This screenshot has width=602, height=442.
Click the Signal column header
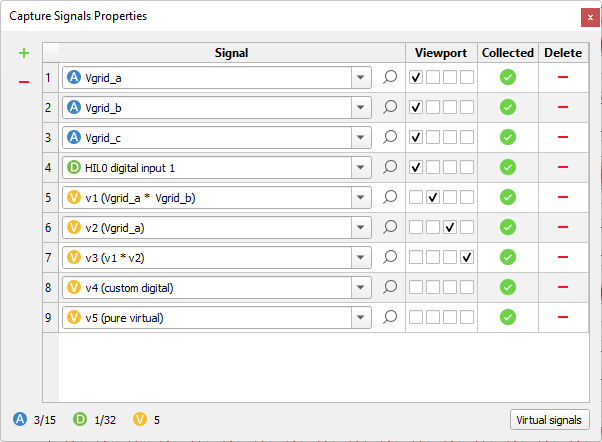click(231, 52)
